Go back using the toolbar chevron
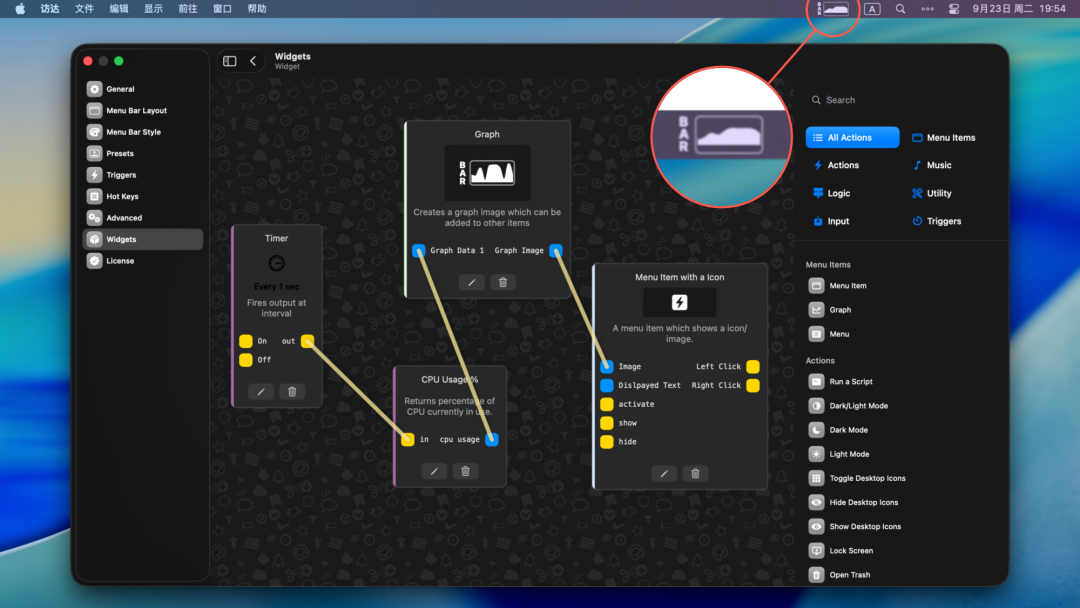The height and width of the screenshot is (608, 1080). point(253,61)
